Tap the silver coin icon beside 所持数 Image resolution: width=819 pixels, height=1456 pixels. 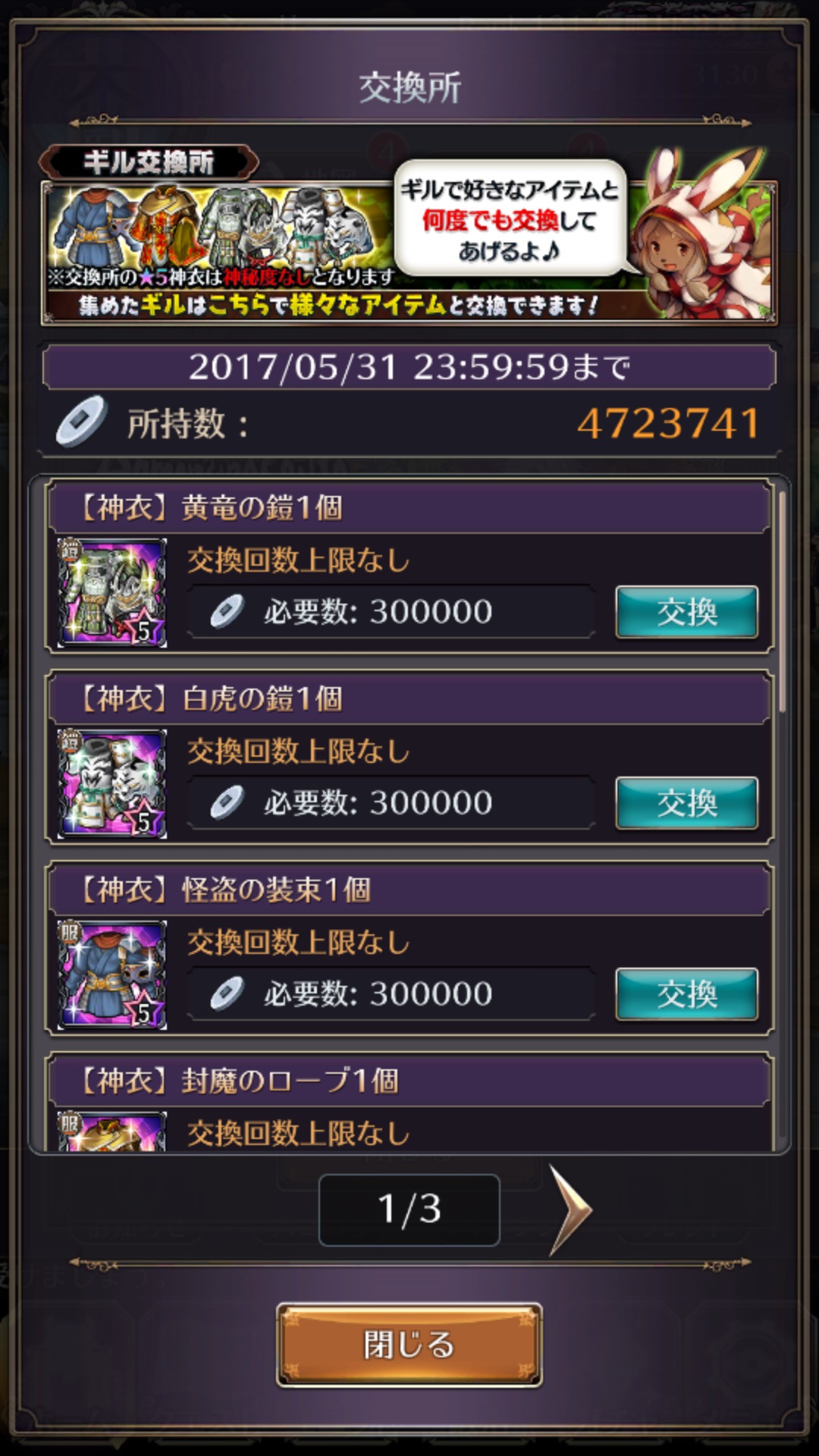pyautogui.click(x=81, y=421)
